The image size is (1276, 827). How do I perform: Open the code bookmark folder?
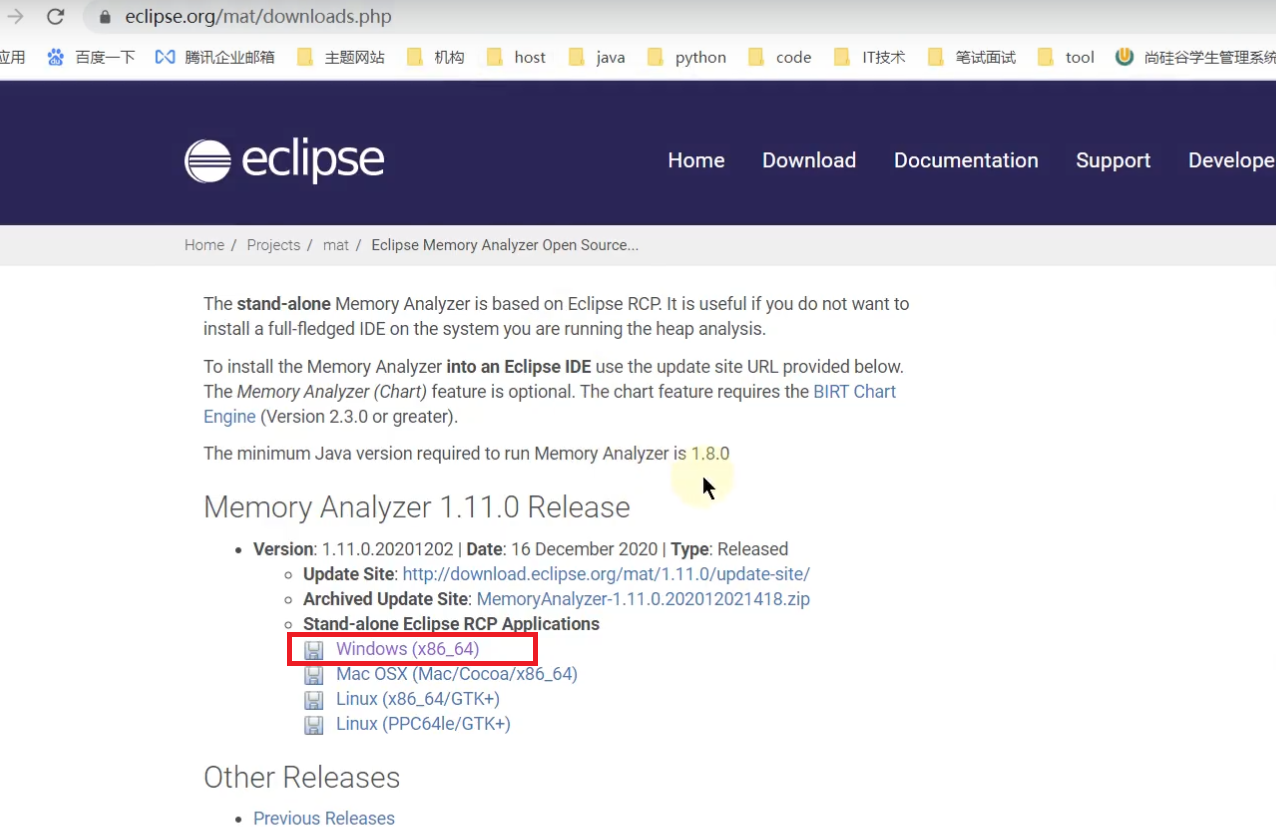[x=780, y=57]
